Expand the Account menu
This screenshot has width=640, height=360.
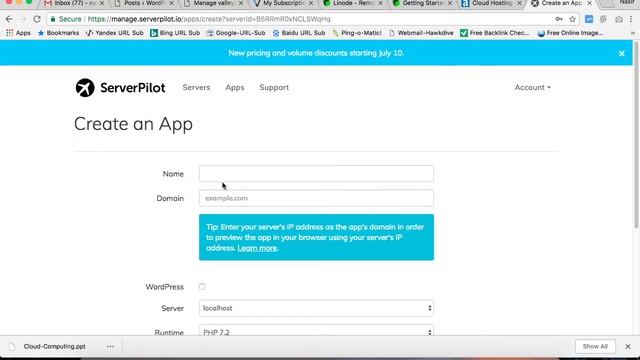533,87
